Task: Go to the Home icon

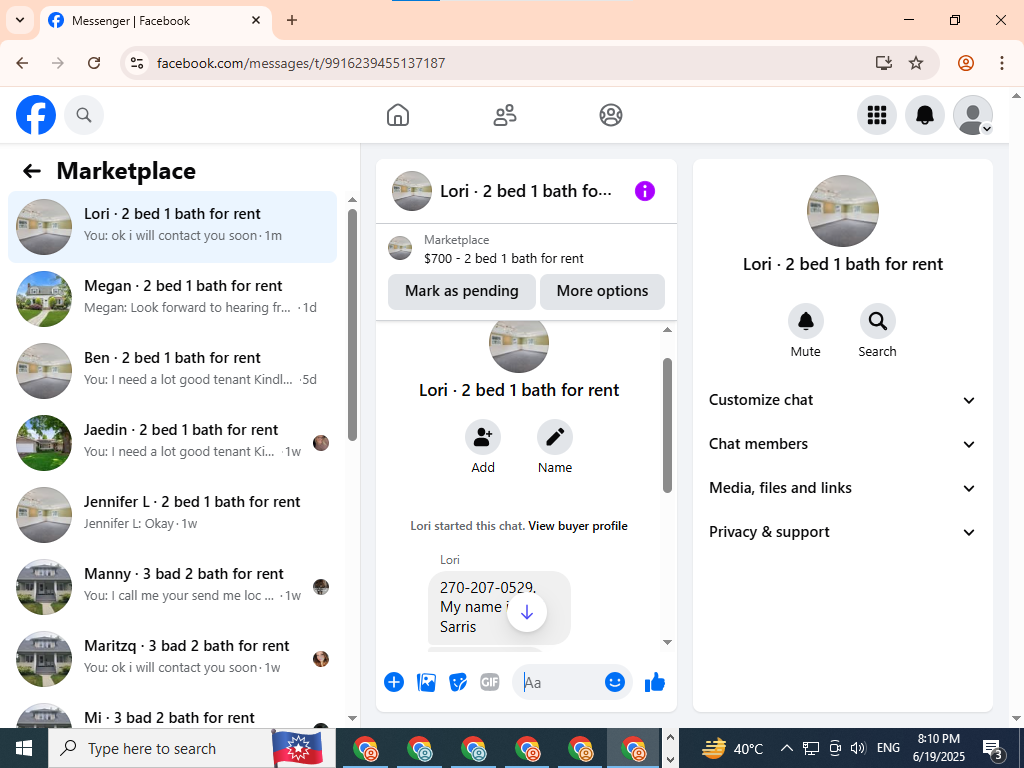Action: tap(398, 115)
